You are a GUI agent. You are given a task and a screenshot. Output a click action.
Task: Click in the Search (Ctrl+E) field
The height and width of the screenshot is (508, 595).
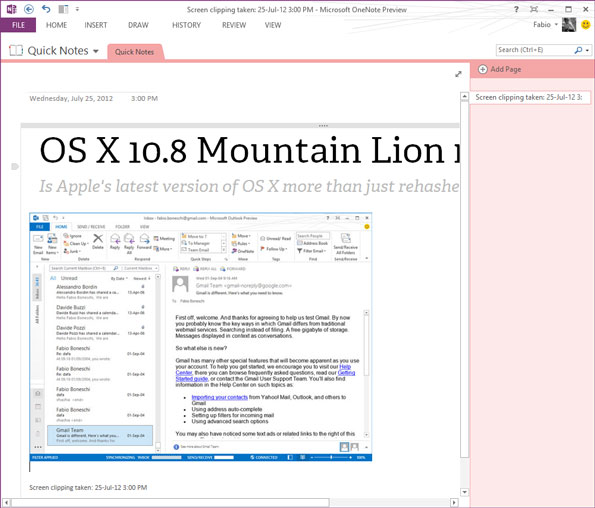coord(534,50)
